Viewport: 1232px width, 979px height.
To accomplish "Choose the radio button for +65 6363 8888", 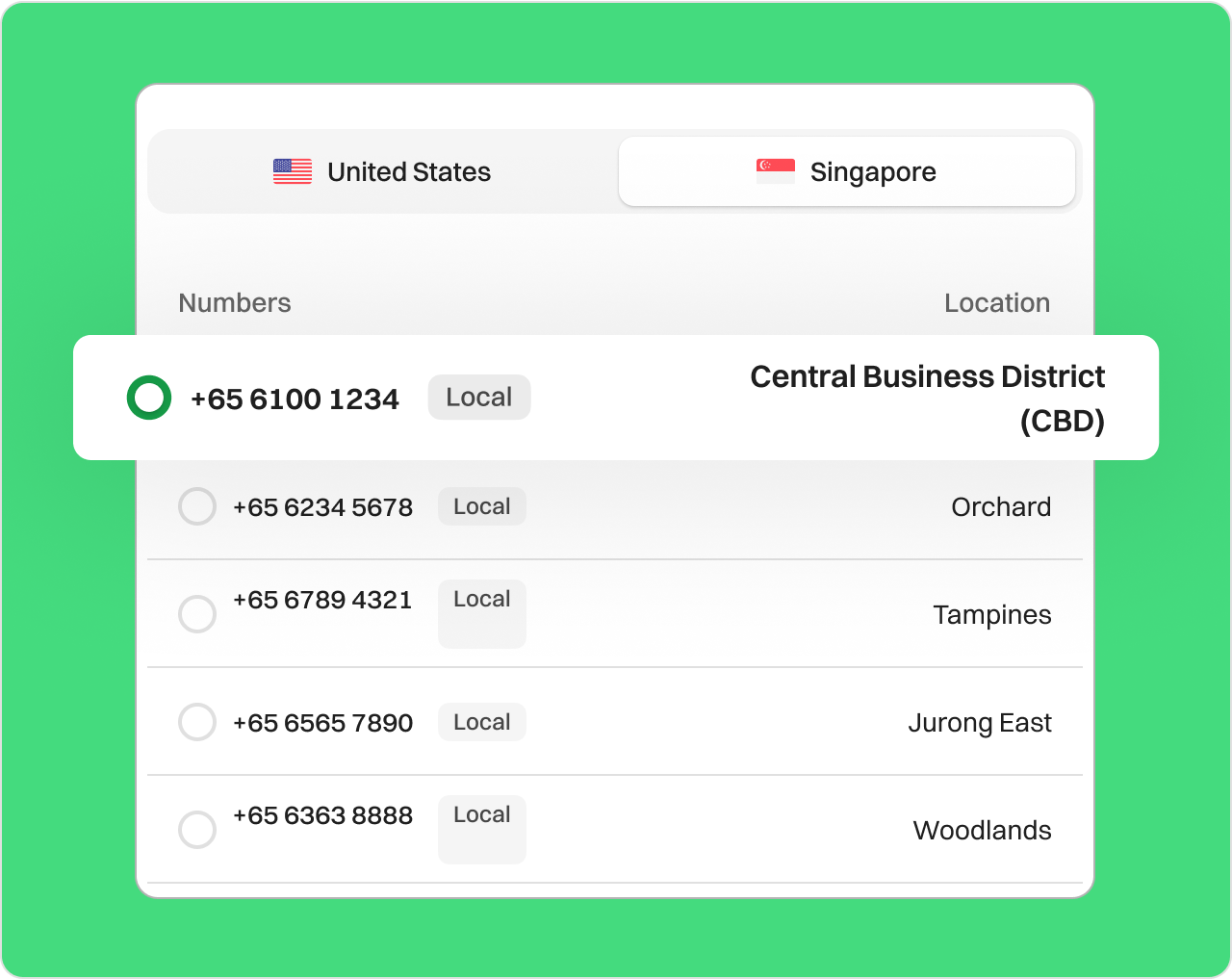I will 197,830.
